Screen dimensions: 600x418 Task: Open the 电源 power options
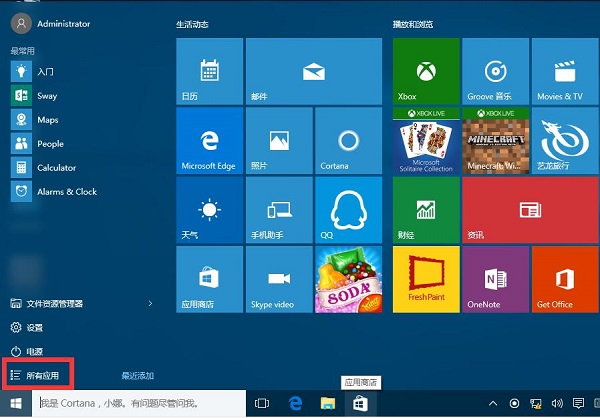(x=27, y=351)
